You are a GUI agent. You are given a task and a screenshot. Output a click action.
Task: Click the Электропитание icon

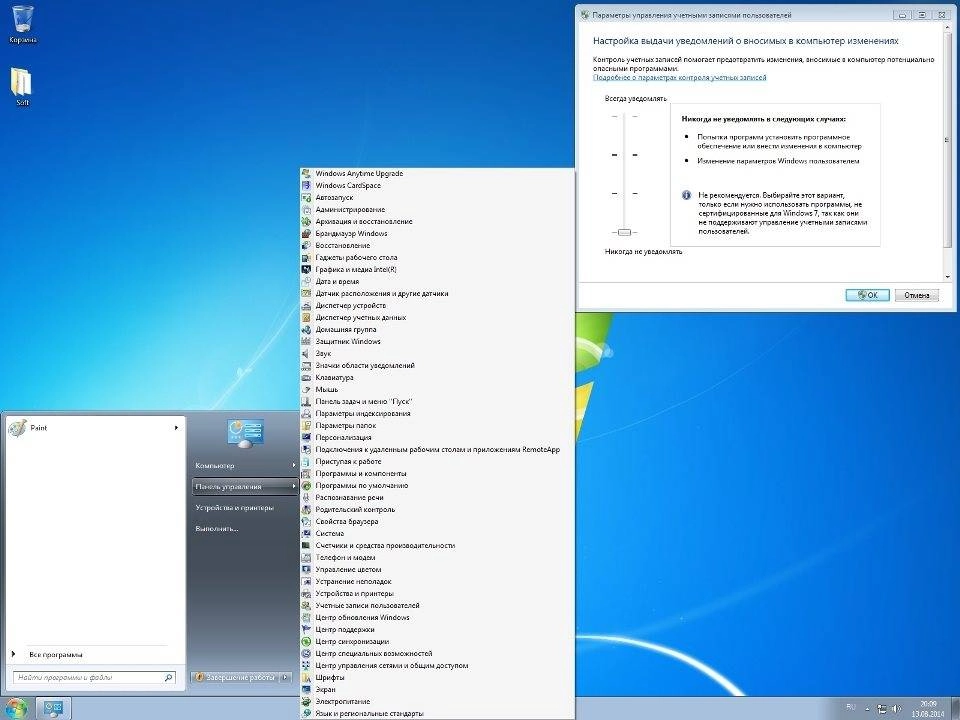[x=306, y=702]
